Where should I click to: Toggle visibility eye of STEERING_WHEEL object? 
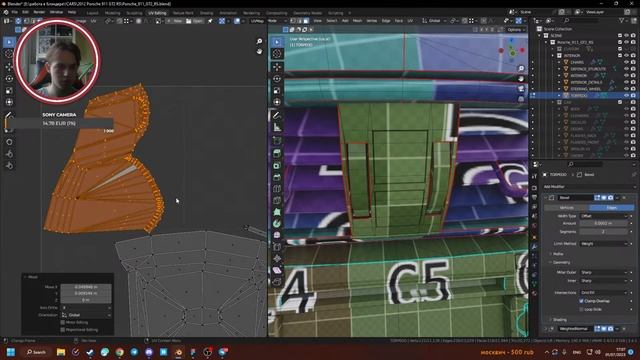click(x=626, y=89)
